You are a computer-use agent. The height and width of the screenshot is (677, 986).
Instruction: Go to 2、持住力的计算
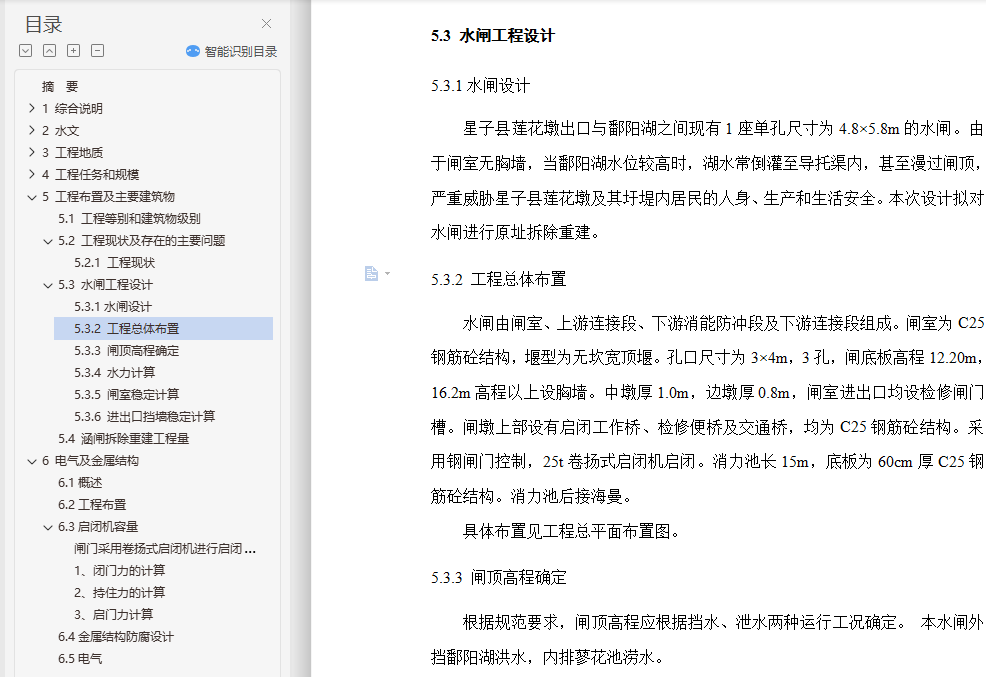pos(119,593)
